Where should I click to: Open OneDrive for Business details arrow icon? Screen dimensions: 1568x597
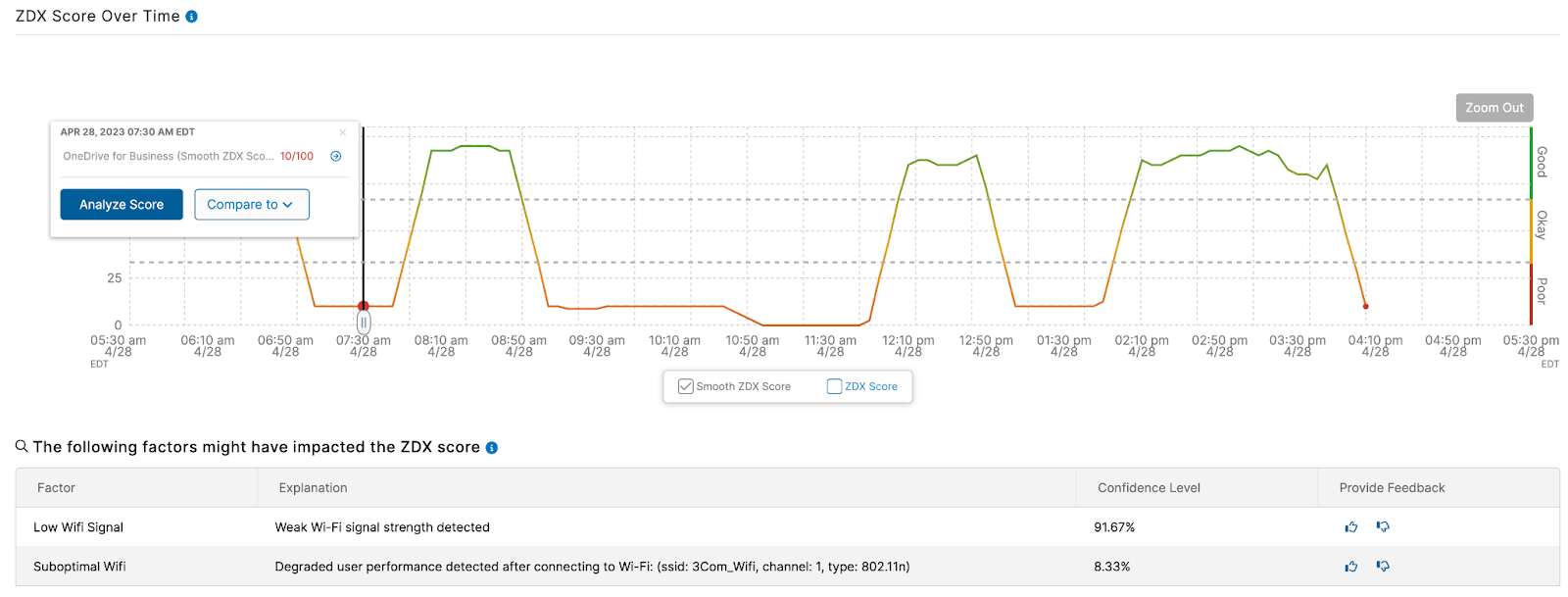[x=336, y=156]
